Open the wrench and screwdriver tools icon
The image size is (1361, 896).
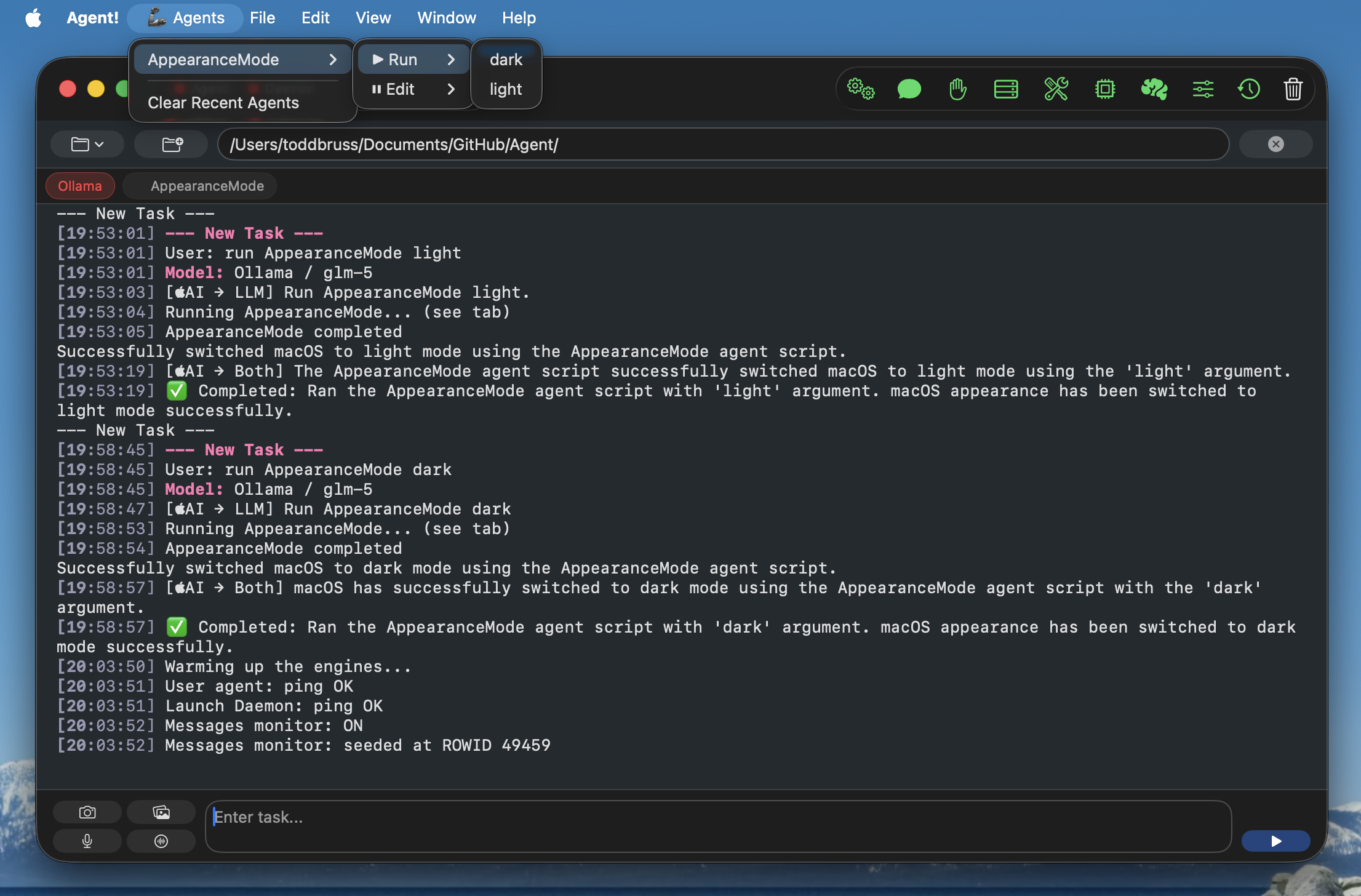[1056, 89]
